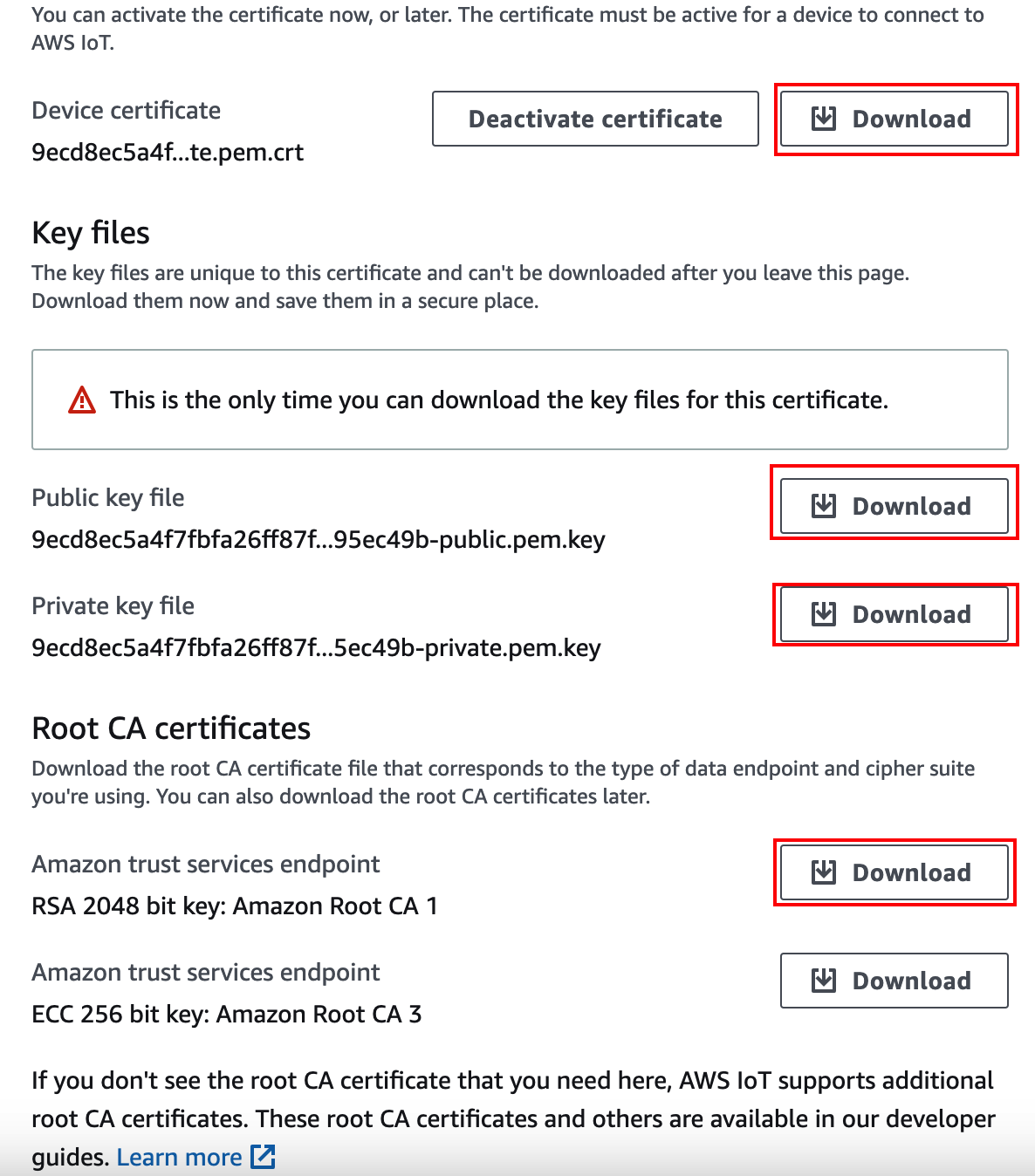Click the download icon for the public key
The image size is (1035, 1176).
pyautogui.click(x=822, y=506)
